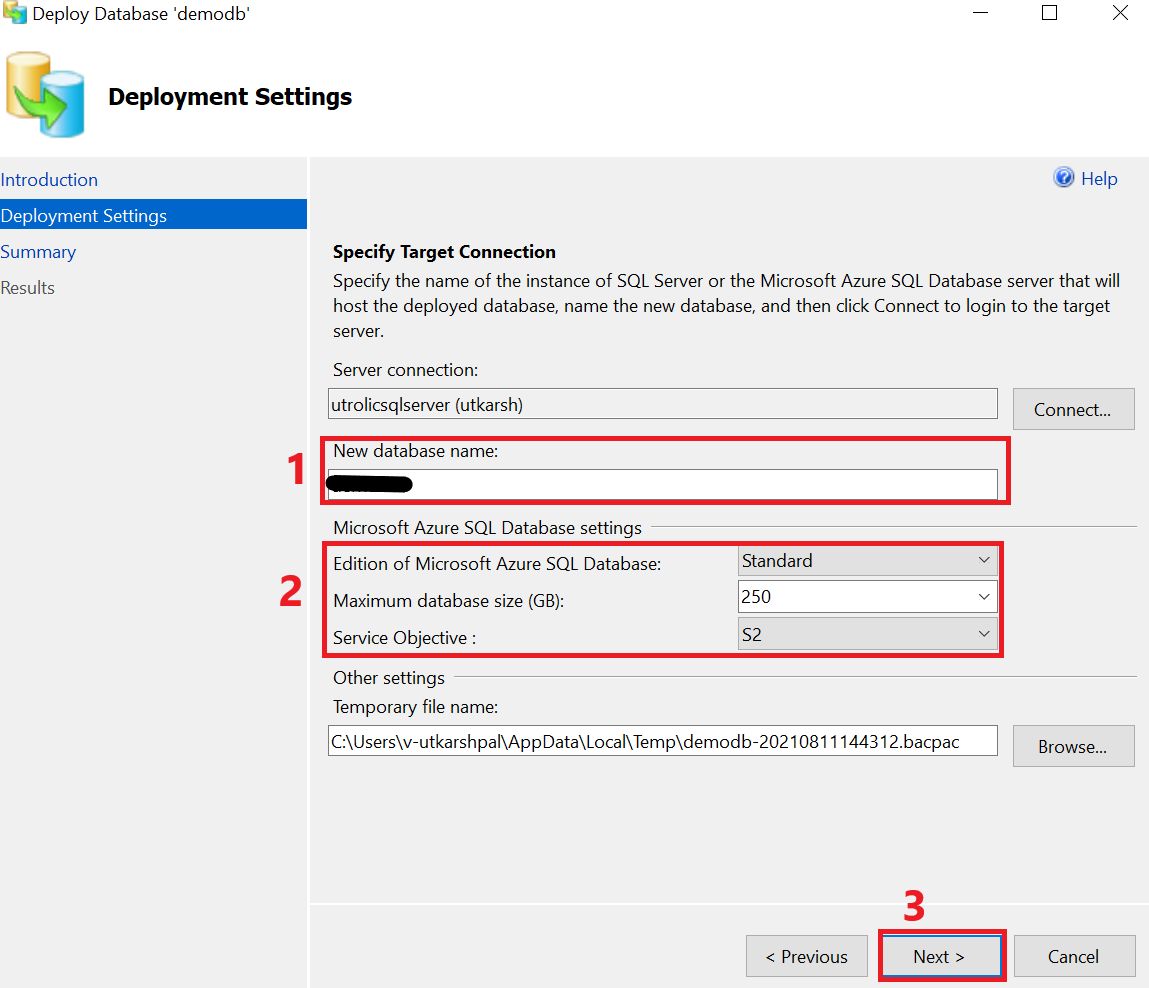The image size is (1149, 988).
Task: Click the 'Microsoft Azure SQL Database settings' label
Action: [487, 528]
